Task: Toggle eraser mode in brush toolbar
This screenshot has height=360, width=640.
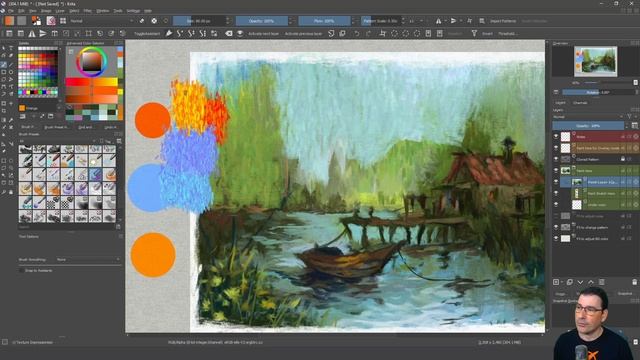Action: point(142,20)
